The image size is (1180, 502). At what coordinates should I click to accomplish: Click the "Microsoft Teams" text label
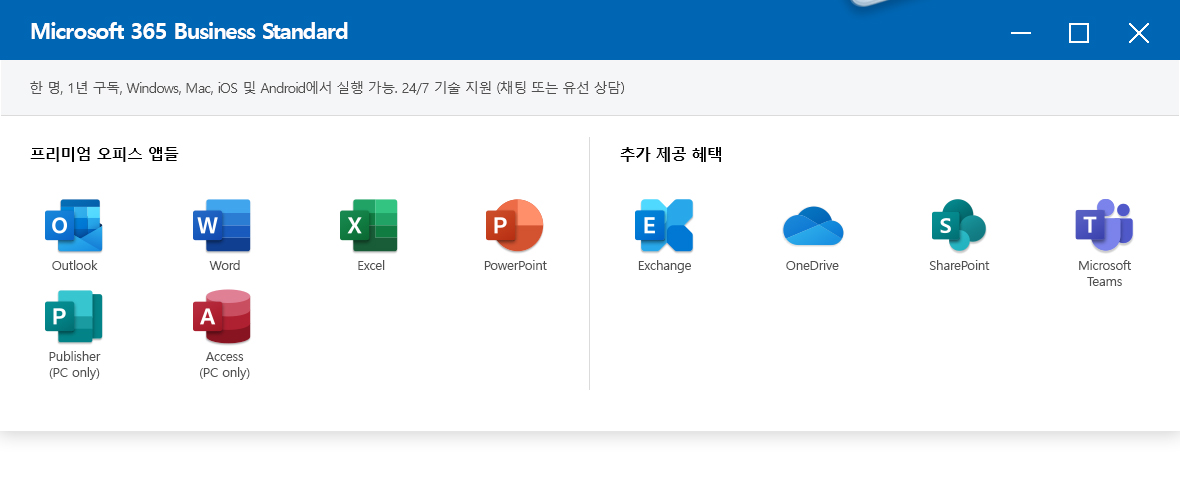click(x=1104, y=274)
